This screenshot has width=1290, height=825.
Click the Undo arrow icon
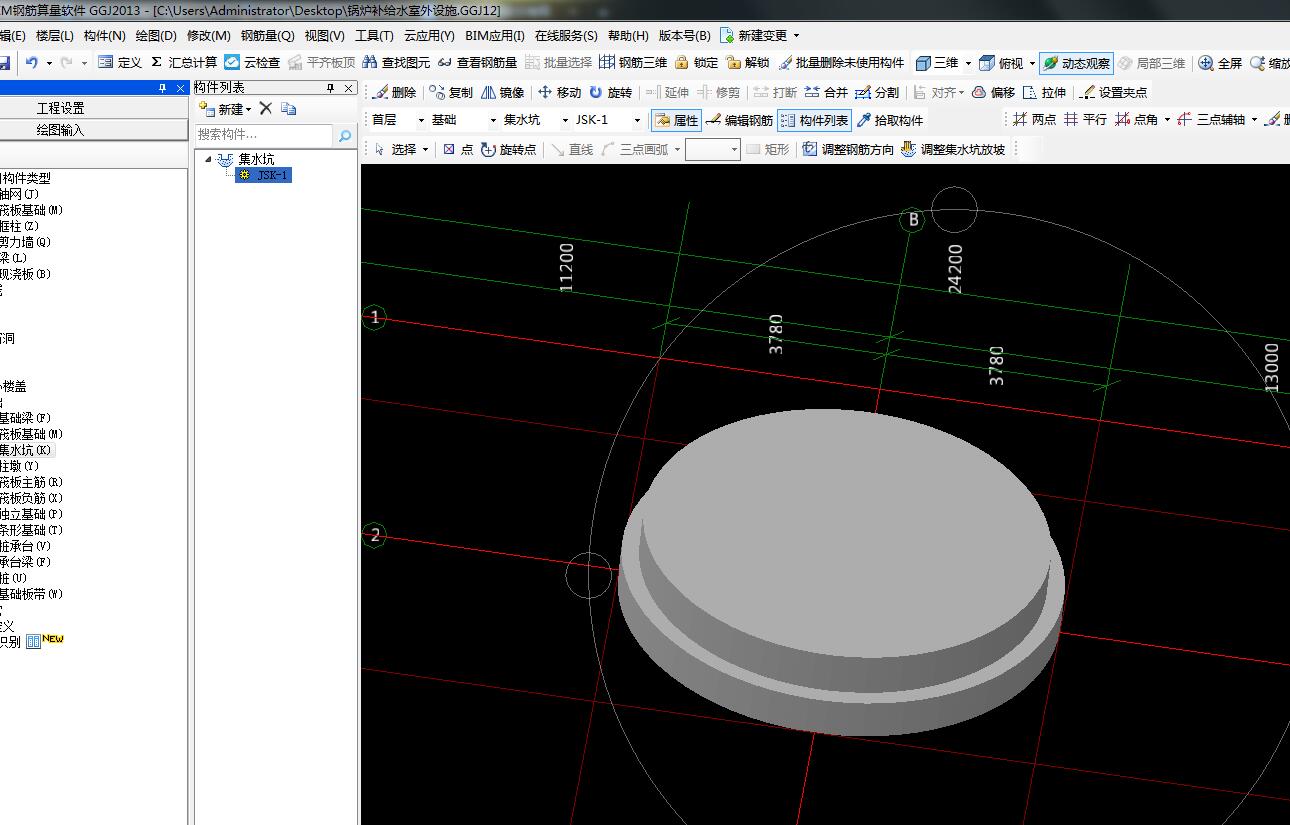[32, 62]
